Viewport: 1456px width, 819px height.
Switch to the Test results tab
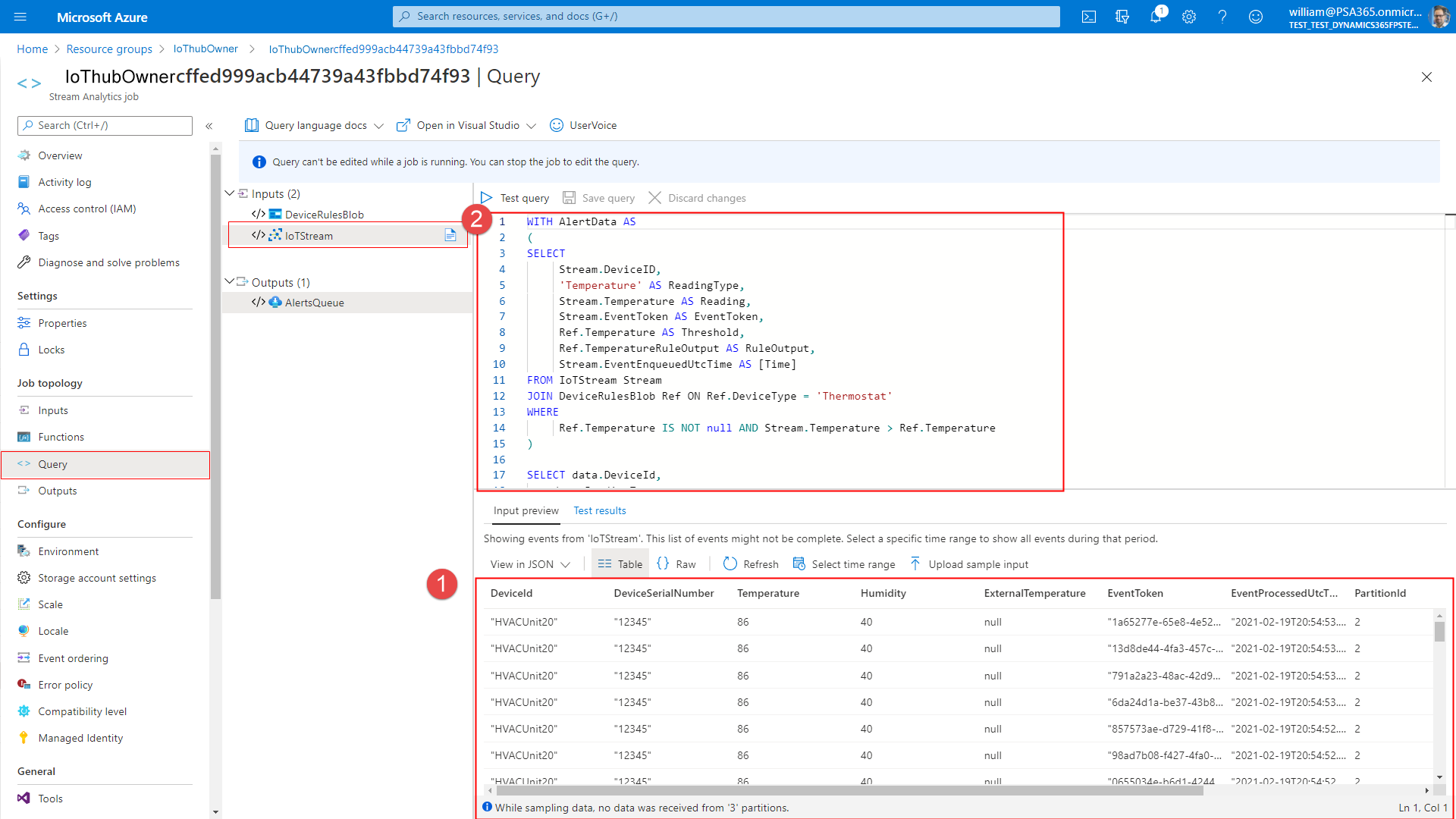(x=599, y=510)
